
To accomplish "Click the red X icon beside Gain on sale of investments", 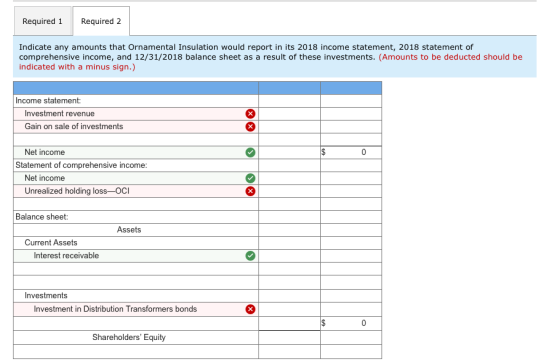I will click(250, 126).
